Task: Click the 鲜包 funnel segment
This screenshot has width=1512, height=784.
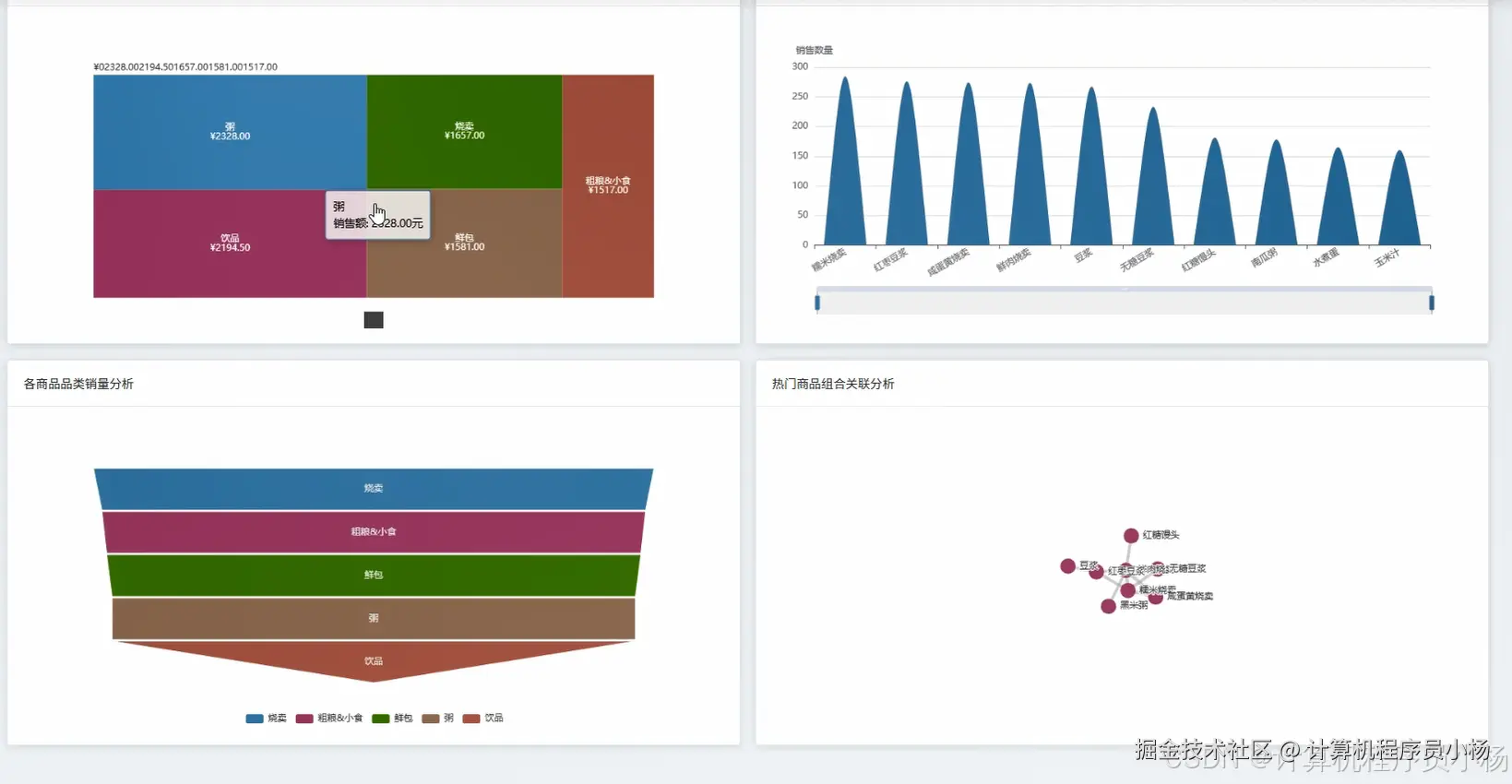Action: click(374, 576)
